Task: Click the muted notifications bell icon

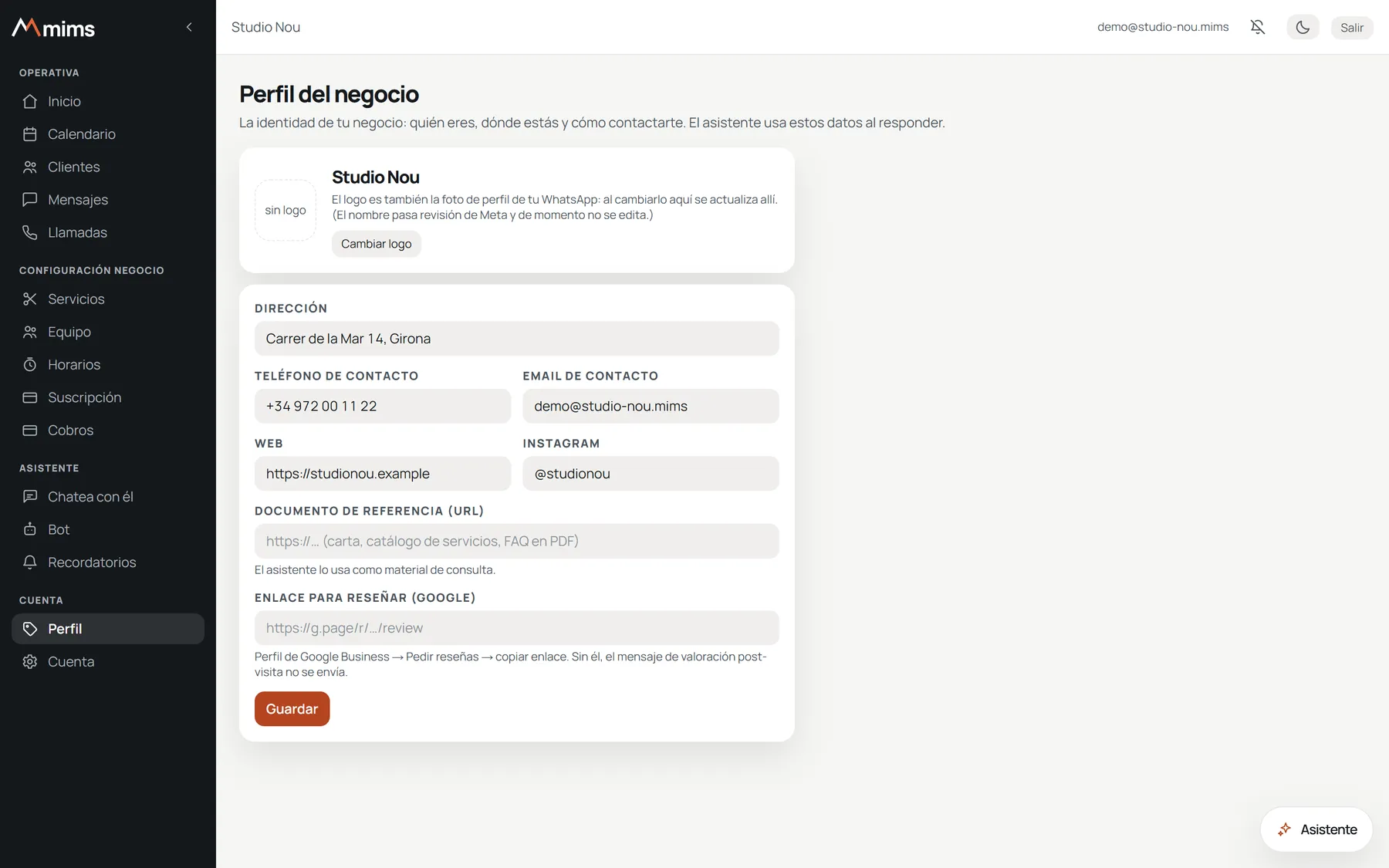Action: (x=1258, y=27)
